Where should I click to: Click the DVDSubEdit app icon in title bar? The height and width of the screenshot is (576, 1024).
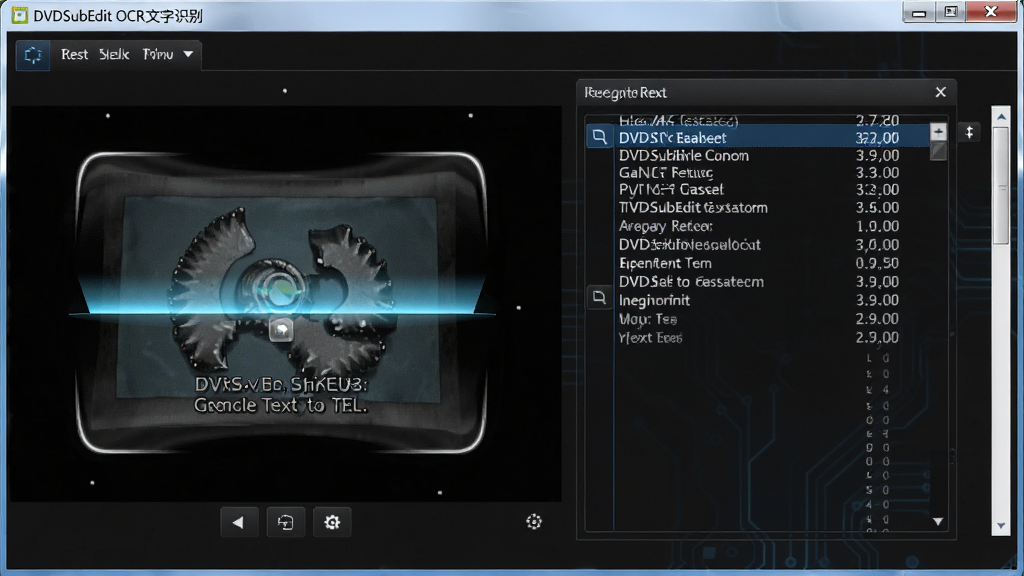pos(20,15)
